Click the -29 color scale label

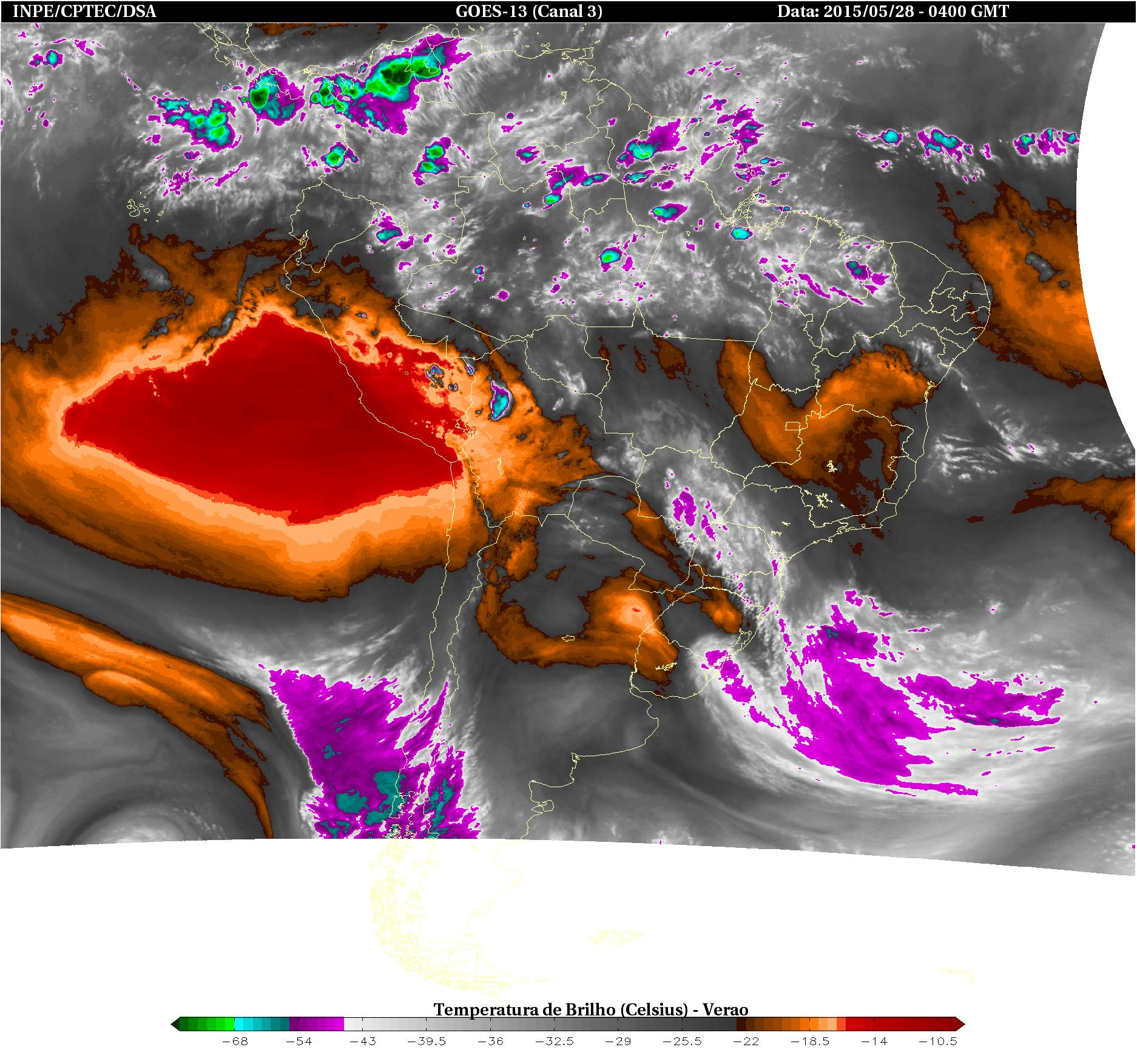618,1042
